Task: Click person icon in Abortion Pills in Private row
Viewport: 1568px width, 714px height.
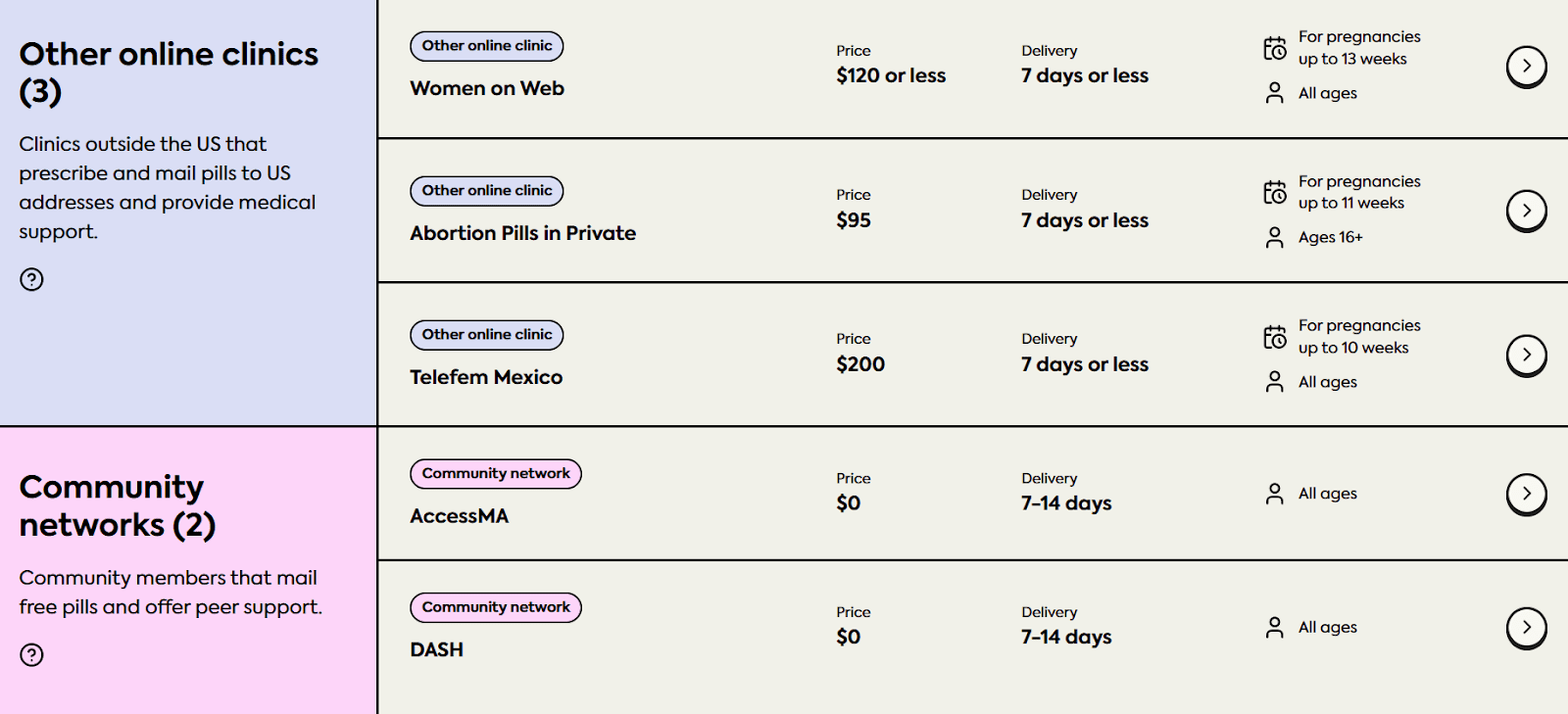Action: [x=1274, y=238]
